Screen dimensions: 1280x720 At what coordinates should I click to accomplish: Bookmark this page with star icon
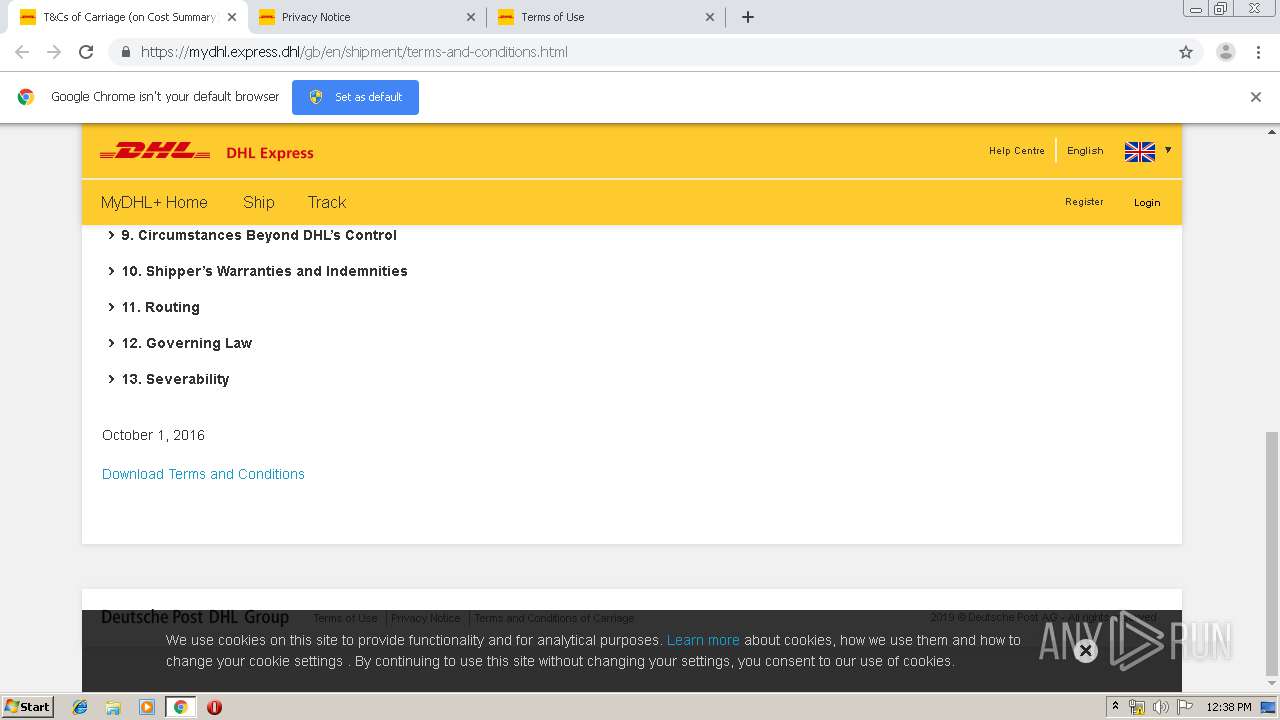[1186, 52]
